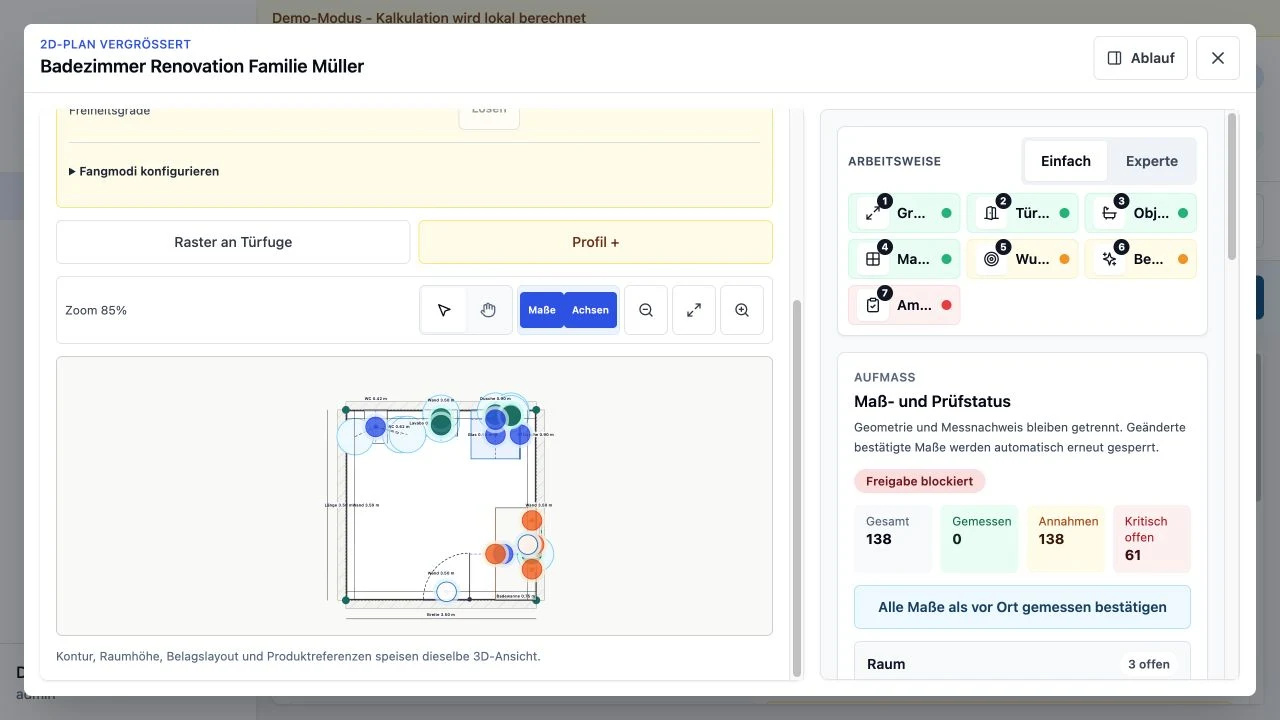Click the 3 offen badge

point(1150,664)
